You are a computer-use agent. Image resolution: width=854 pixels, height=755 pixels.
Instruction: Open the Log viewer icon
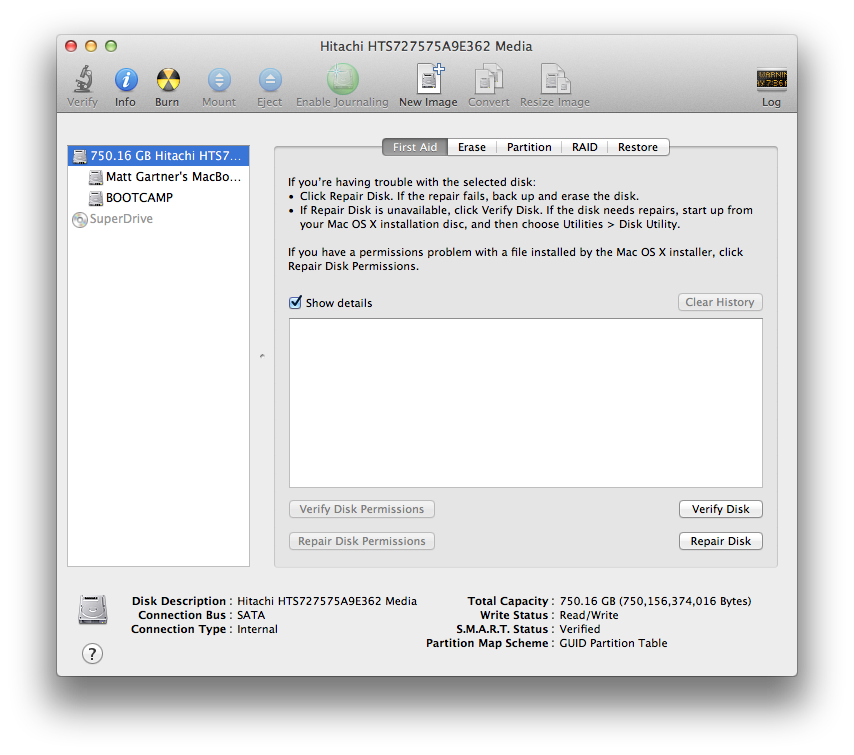771,79
